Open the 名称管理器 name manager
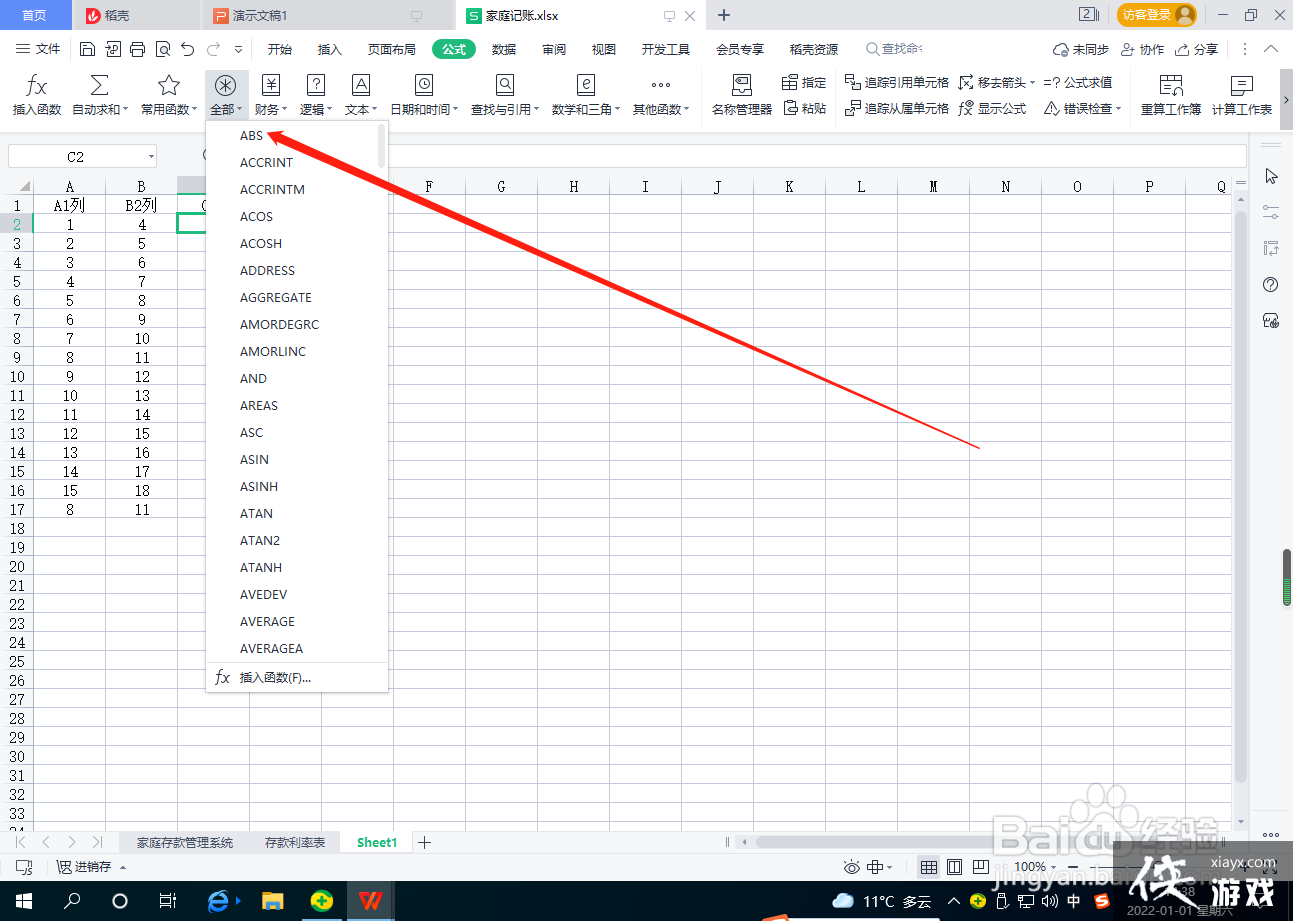 tap(741, 96)
